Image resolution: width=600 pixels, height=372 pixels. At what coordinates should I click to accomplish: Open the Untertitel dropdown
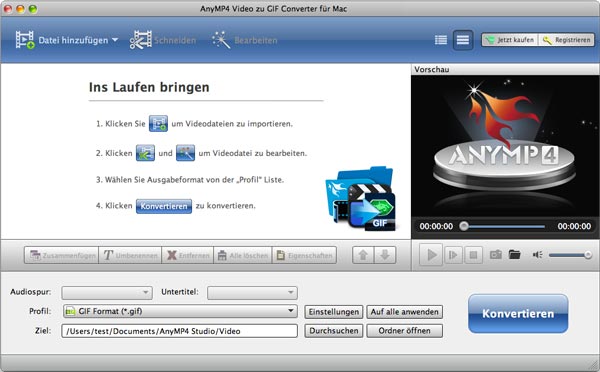tap(252, 293)
